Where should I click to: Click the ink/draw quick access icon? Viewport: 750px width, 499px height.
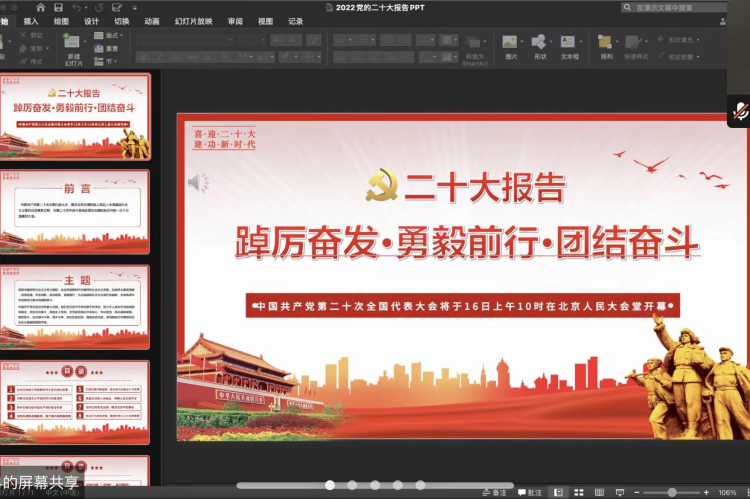pyautogui.click(x=117, y=7)
